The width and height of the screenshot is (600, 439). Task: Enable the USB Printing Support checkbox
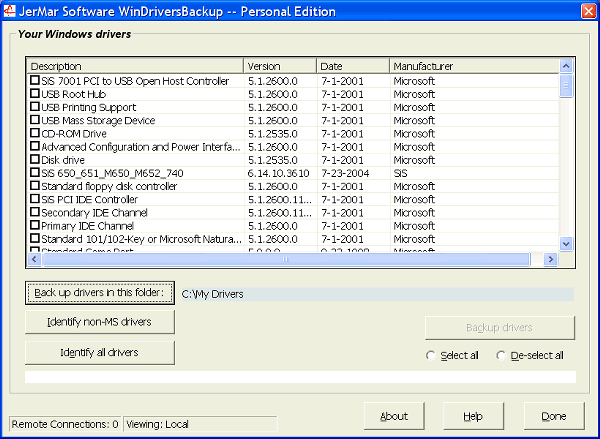tap(35, 106)
